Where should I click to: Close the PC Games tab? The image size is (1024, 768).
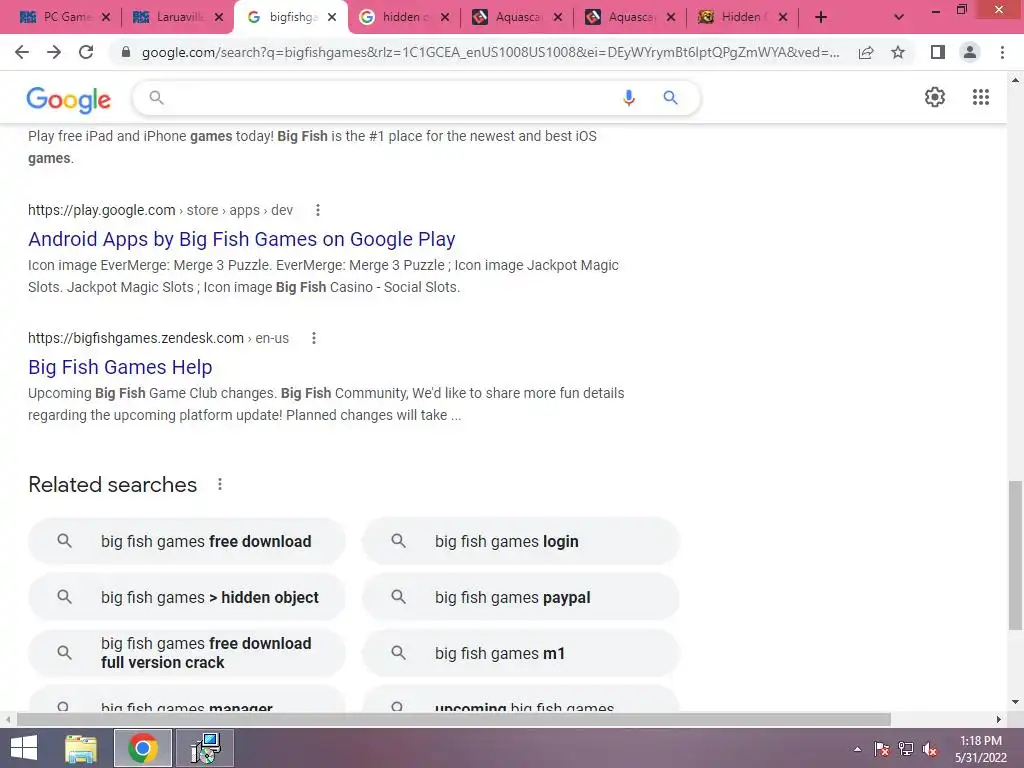coord(106,17)
